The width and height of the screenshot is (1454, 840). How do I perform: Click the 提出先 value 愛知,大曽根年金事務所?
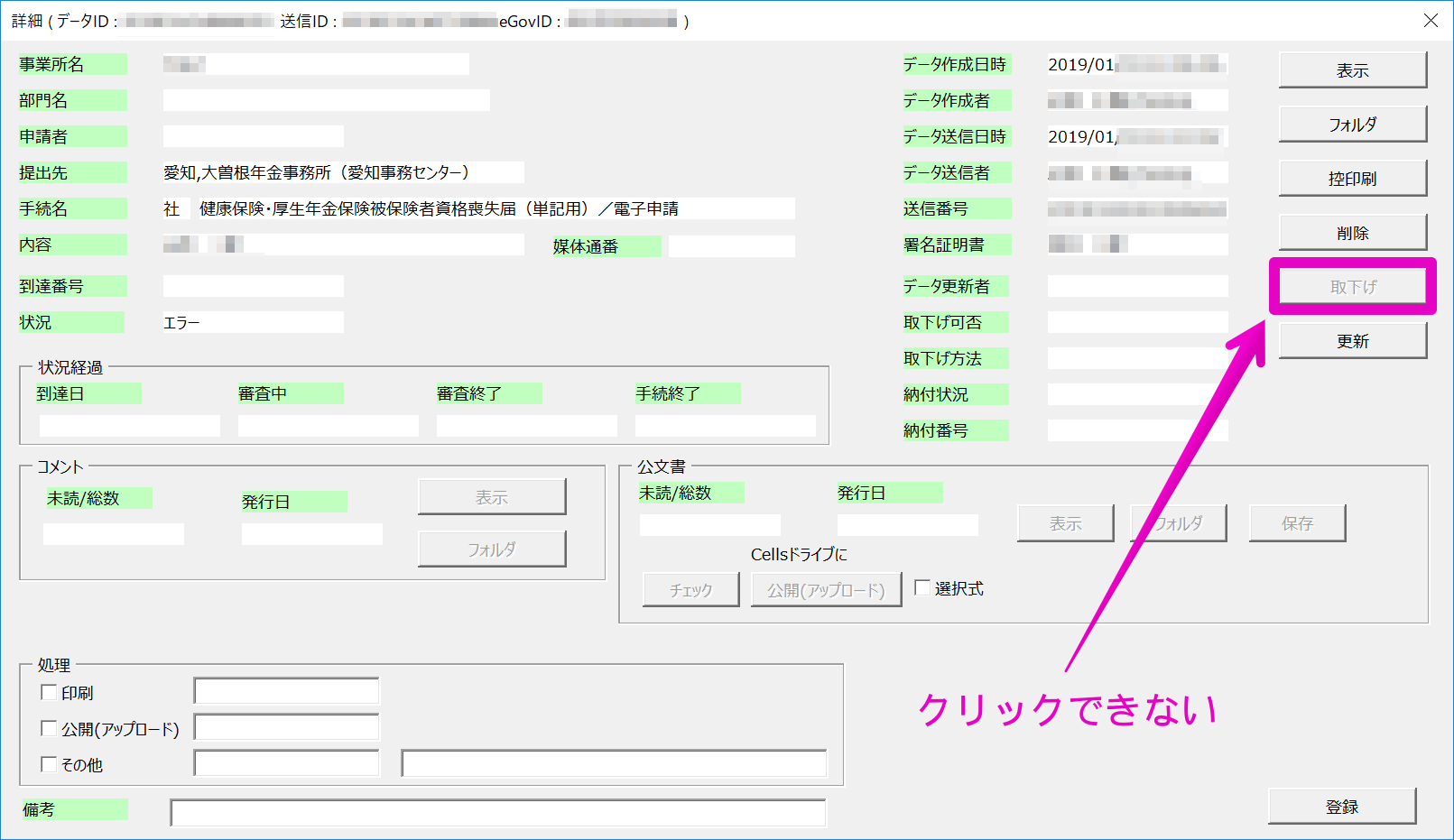(x=344, y=172)
